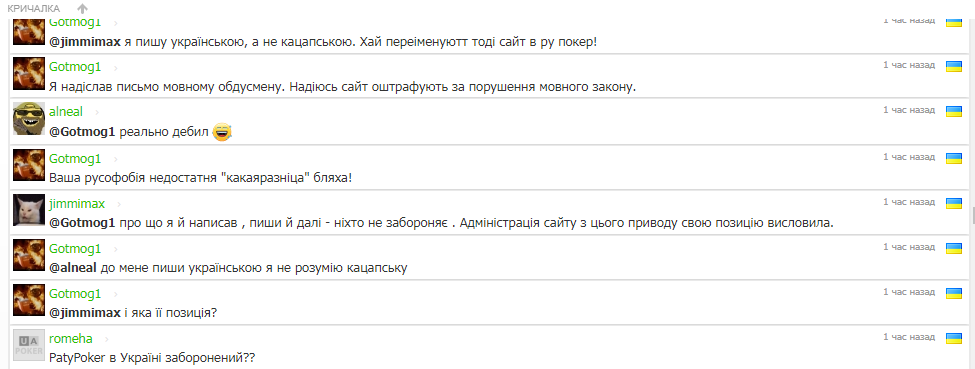Image resolution: width=975 pixels, height=369 pixels.
Task: Open the alneal user profile link
Action: pos(66,112)
